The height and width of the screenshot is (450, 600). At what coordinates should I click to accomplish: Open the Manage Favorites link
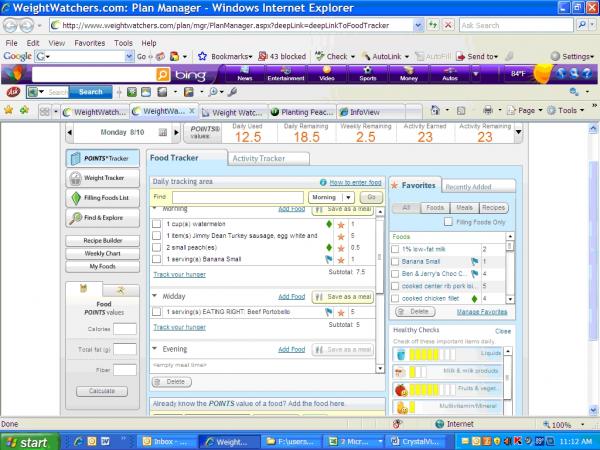coord(482,312)
